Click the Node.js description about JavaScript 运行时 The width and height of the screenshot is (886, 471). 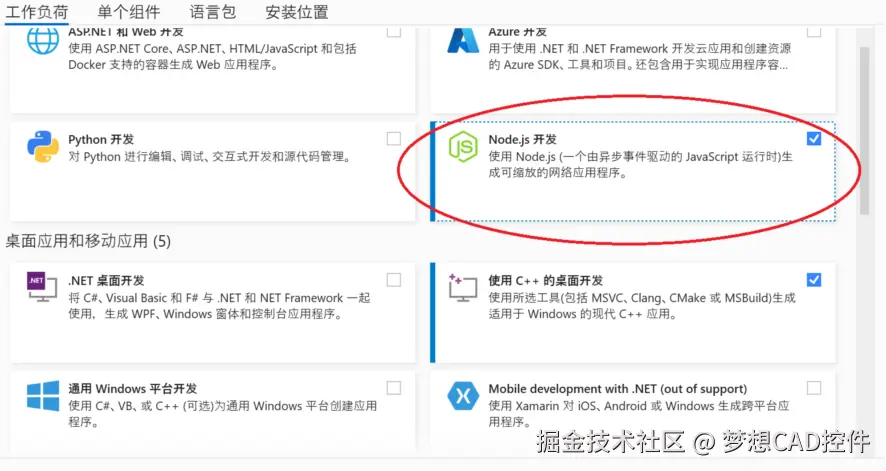tap(640, 164)
